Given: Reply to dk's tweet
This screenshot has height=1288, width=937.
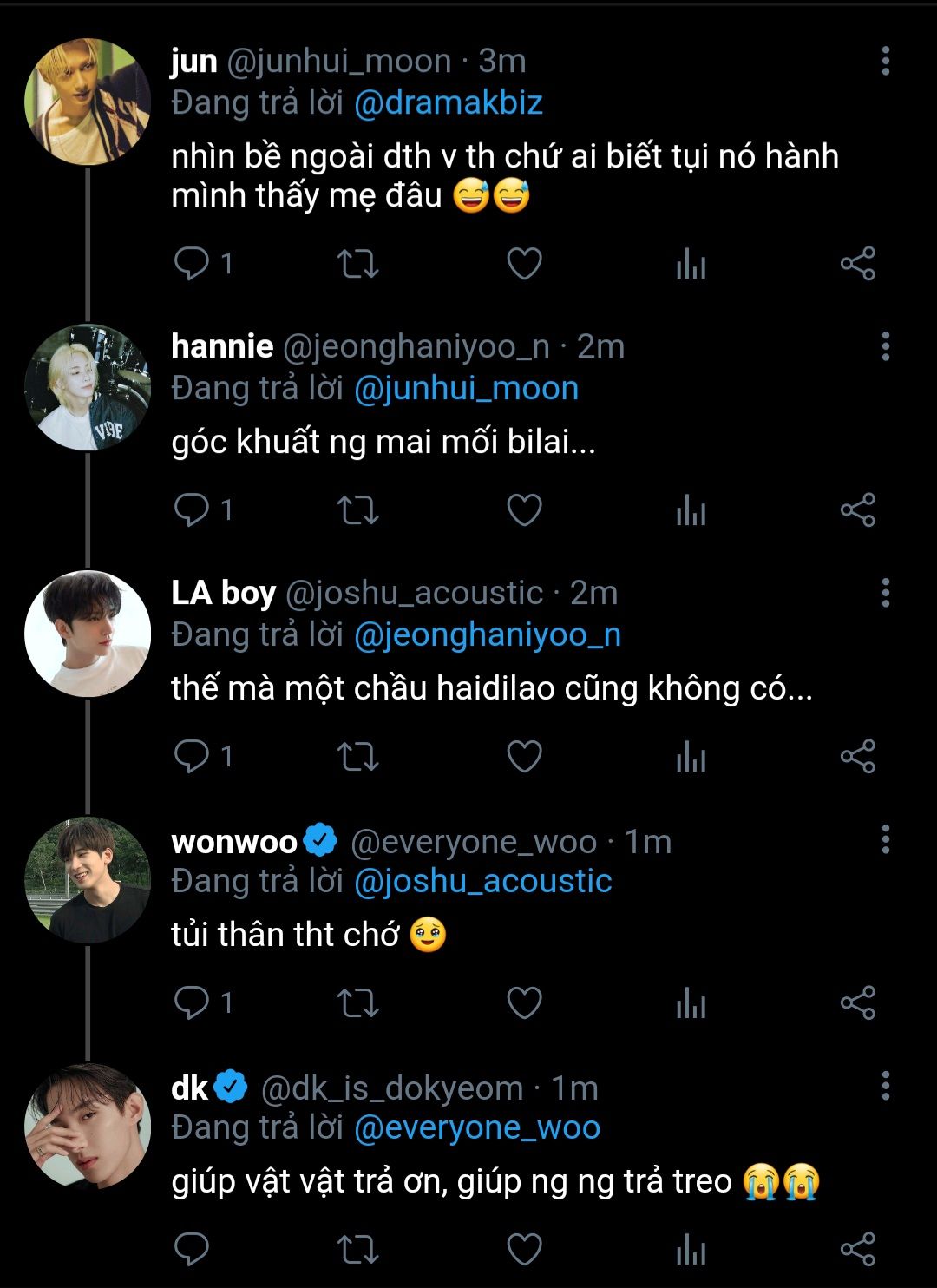Looking at the screenshot, I should pyautogui.click(x=192, y=1249).
